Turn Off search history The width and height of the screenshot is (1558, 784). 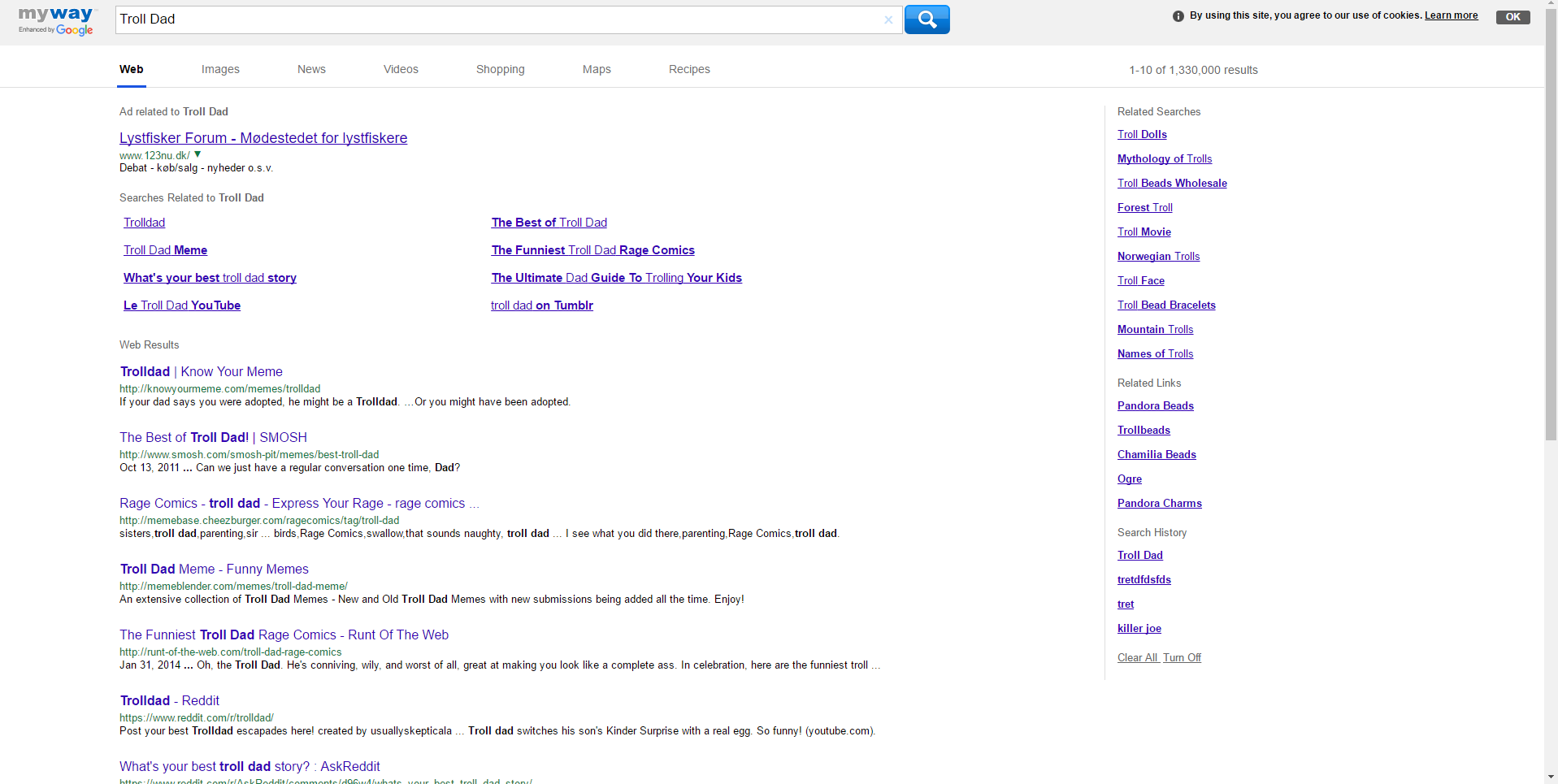tap(1182, 657)
